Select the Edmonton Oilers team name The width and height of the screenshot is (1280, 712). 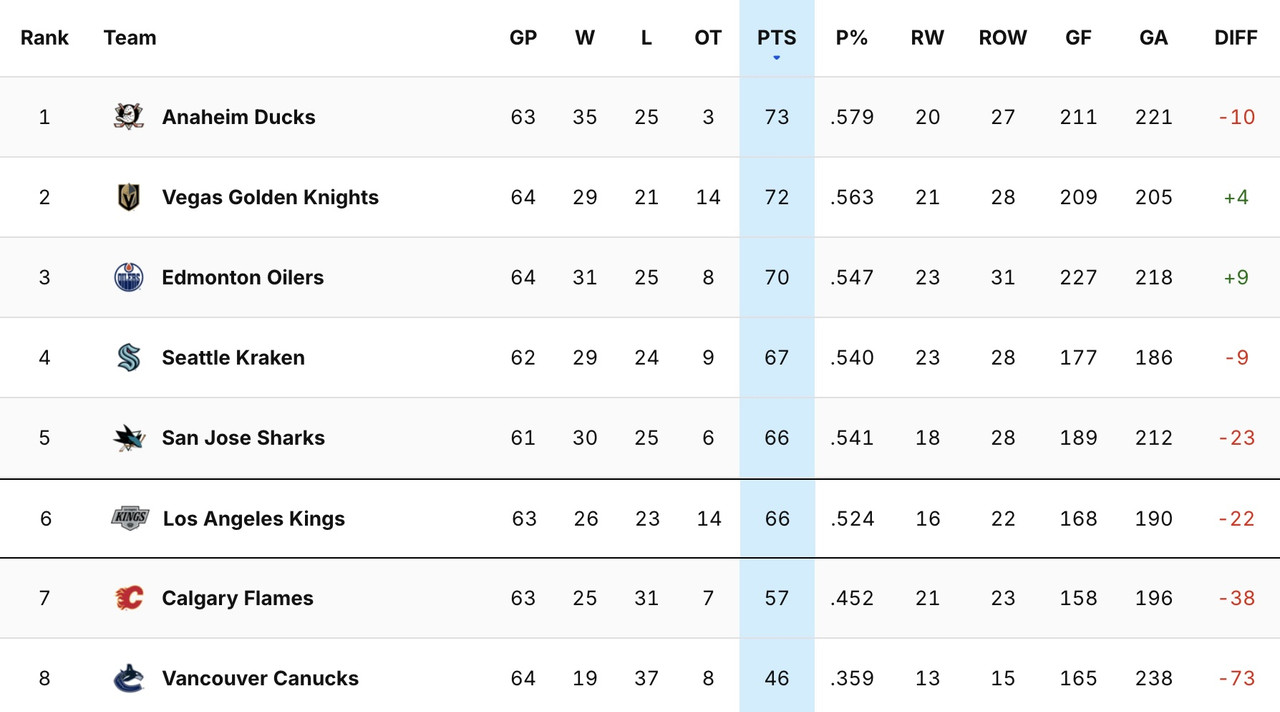pos(242,277)
